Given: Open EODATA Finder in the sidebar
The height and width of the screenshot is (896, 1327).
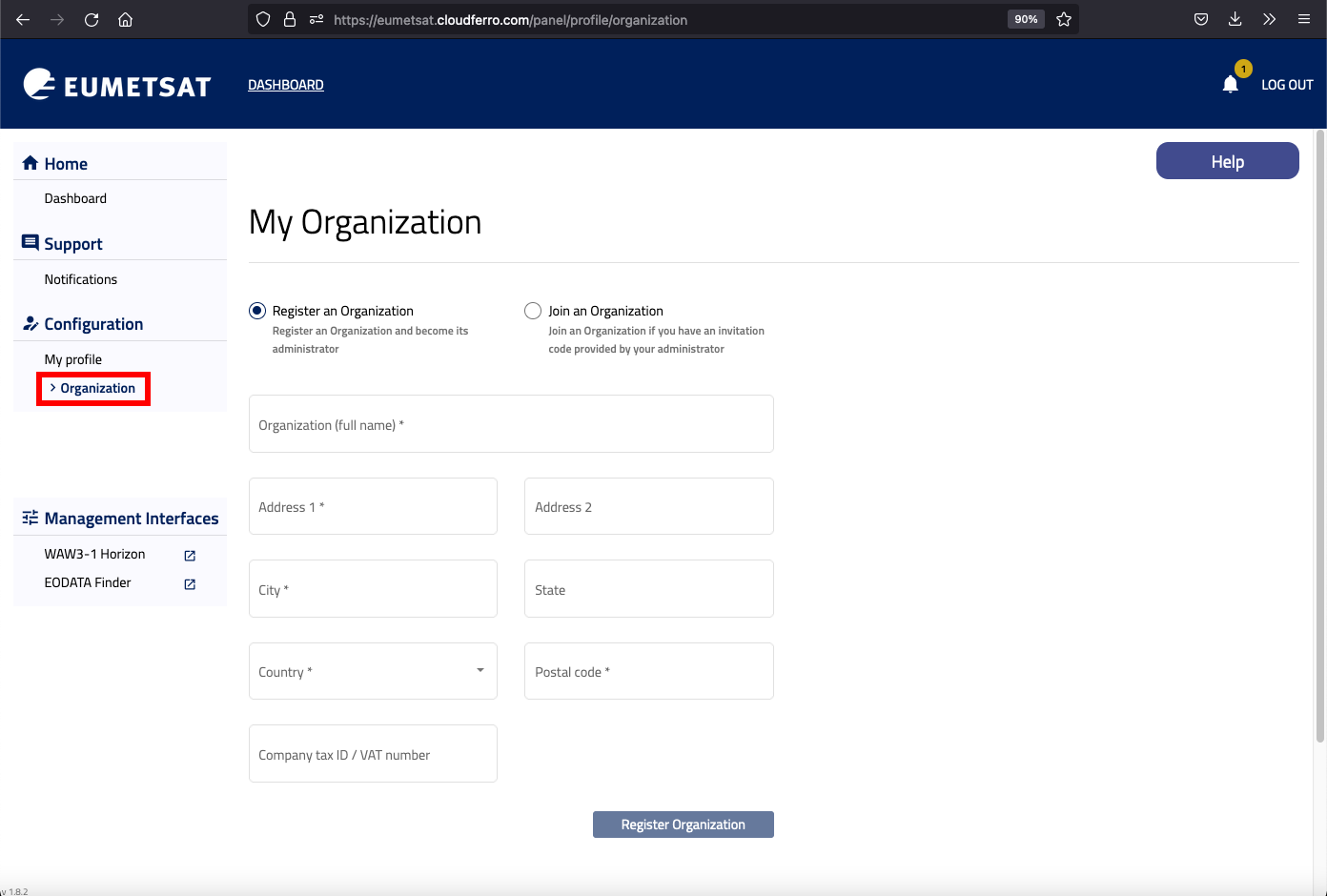Looking at the screenshot, I should coord(88,582).
